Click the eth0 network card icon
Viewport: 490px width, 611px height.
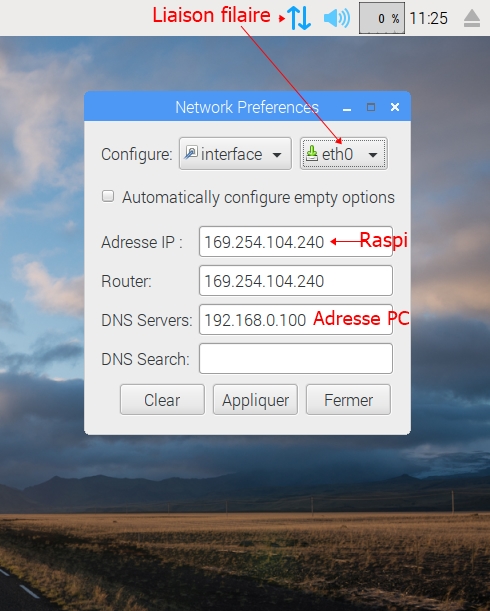pyautogui.click(x=312, y=153)
